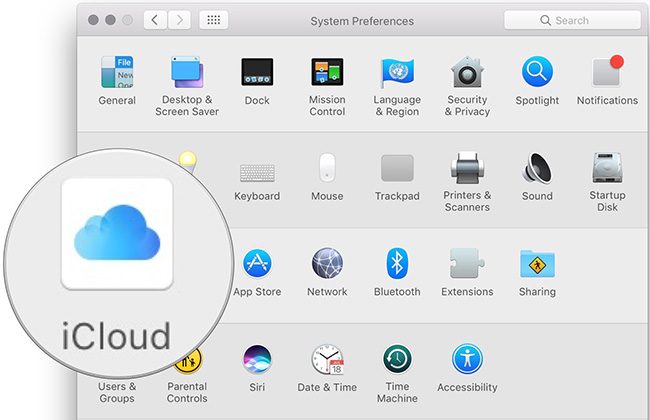The image size is (650, 420).
Task: Open Mouse preferences icon
Action: (327, 168)
